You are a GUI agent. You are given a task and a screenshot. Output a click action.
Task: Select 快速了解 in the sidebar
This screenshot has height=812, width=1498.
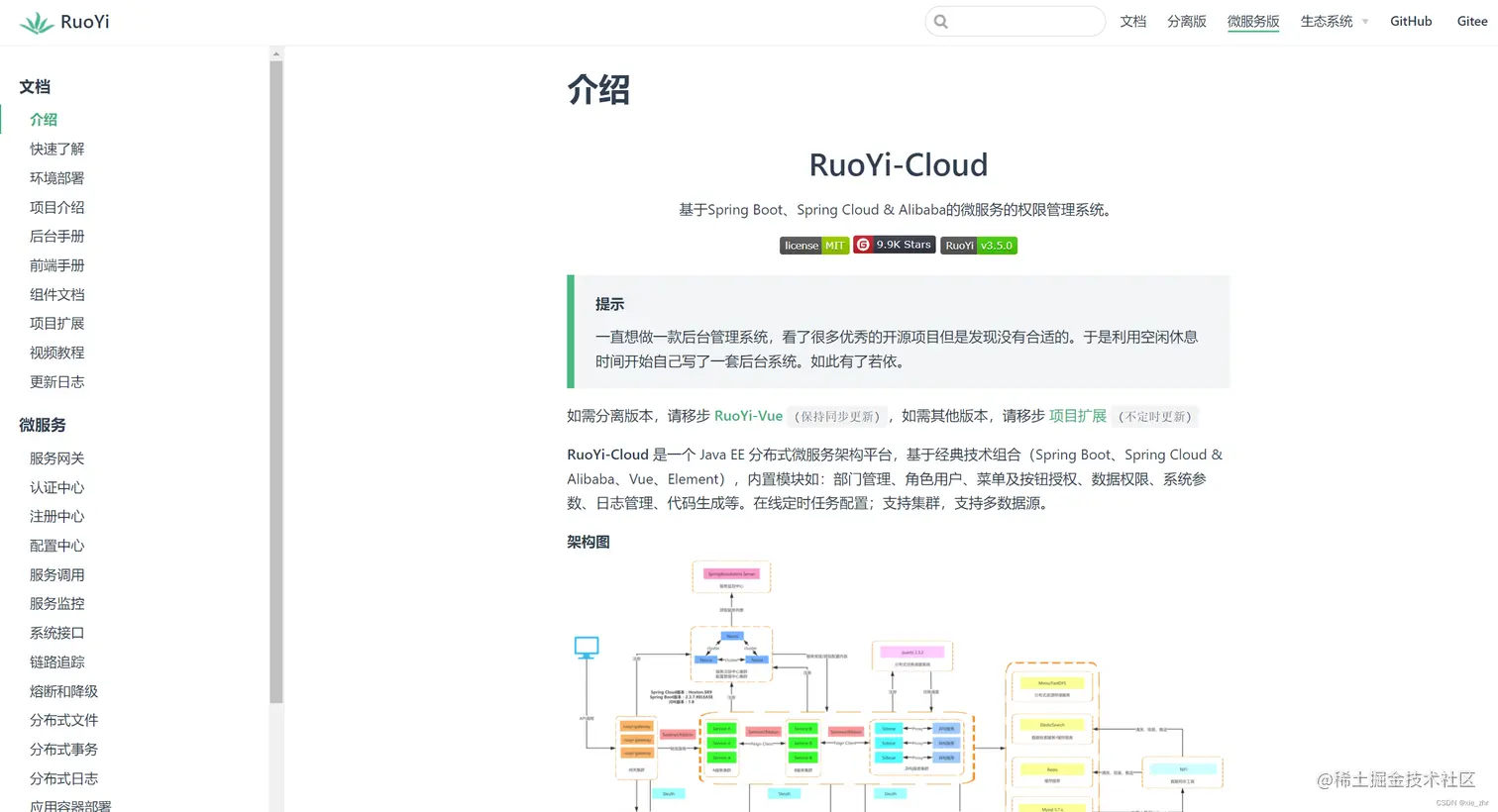coord(56,149)
